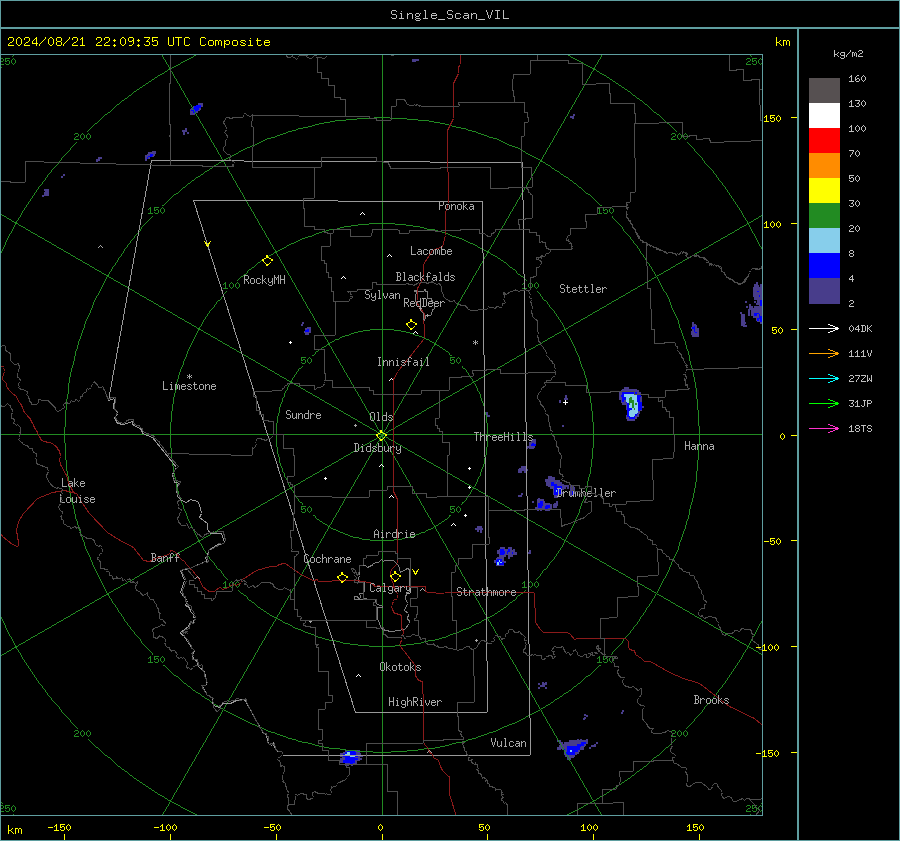The image size is (900, 841).
Task: Click the Okotoks label
Action: point(400,668)
